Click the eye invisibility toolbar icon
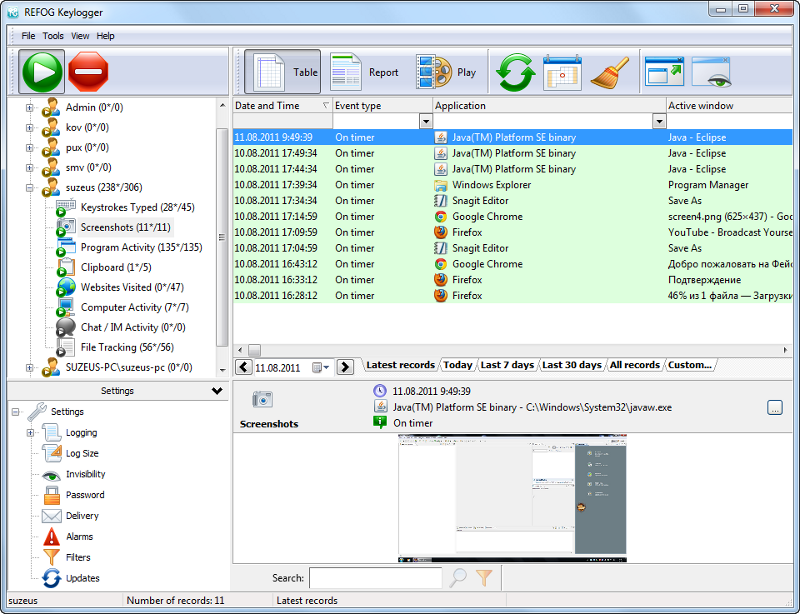Viewport: 800px width, 614px height. click(710, 72)
